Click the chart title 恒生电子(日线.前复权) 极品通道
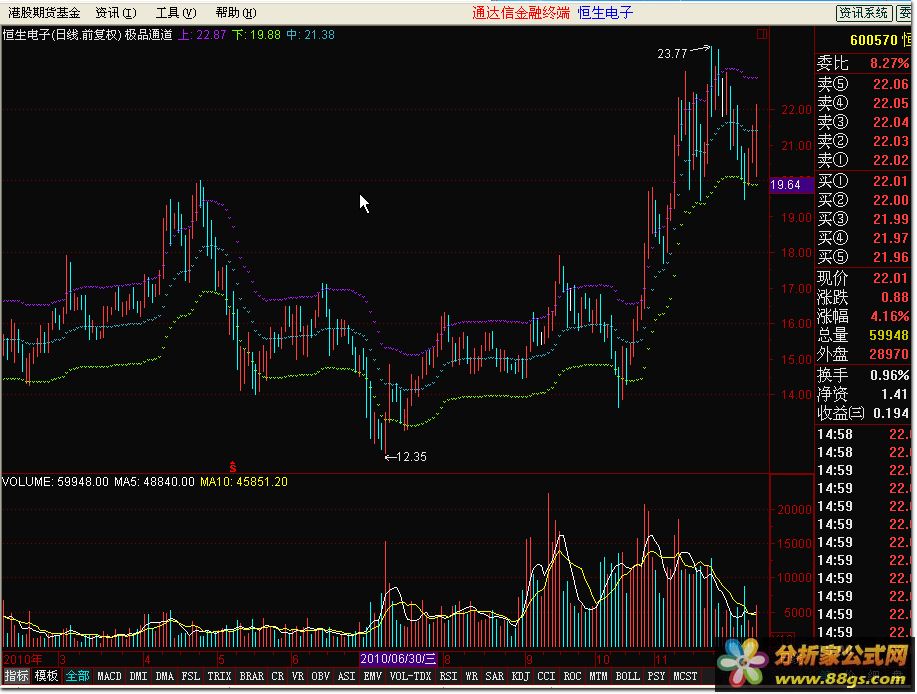Viewport: 917px width, 694px height. pos(88,35)
